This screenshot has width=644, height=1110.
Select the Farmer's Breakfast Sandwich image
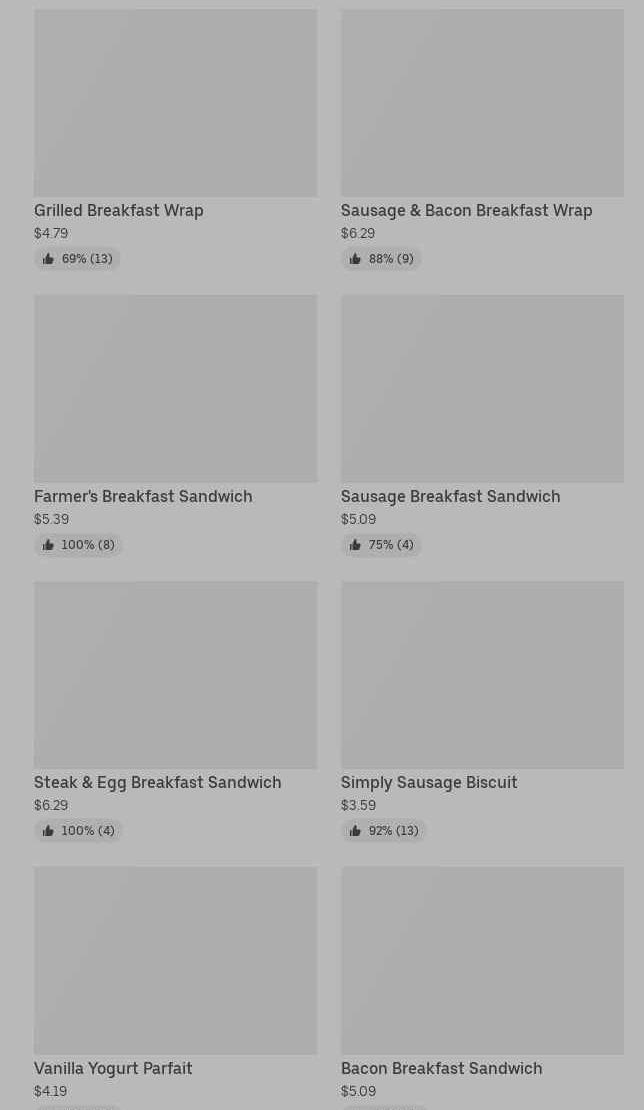pos(175,388)
